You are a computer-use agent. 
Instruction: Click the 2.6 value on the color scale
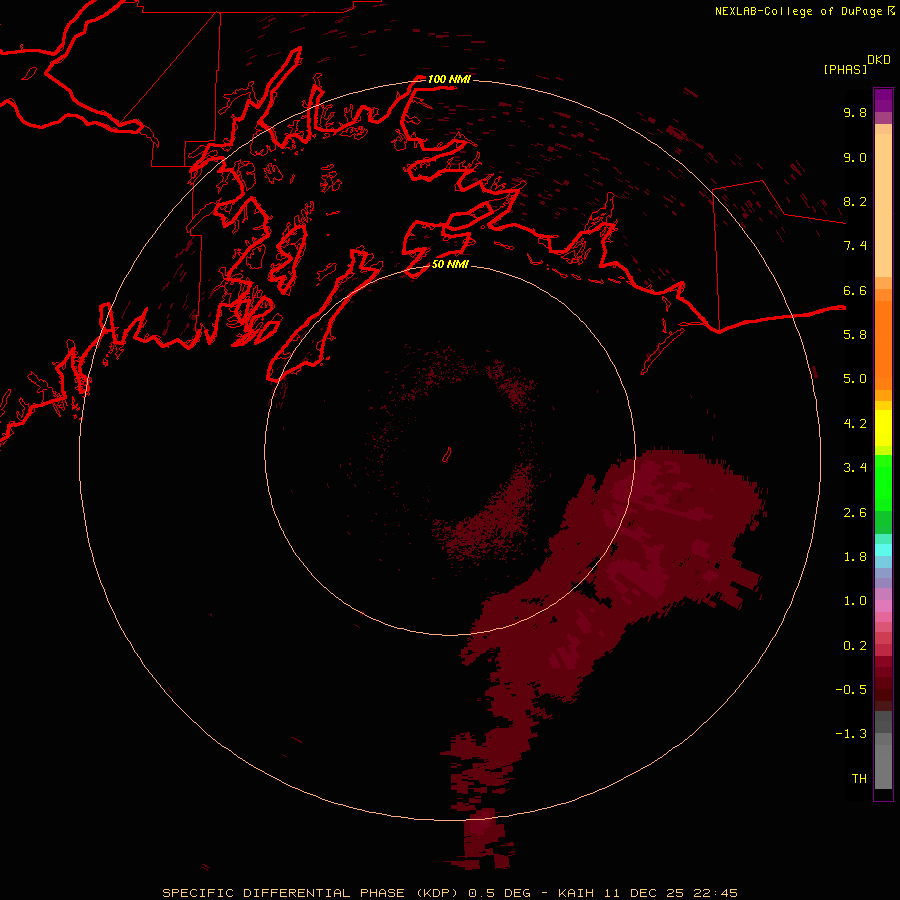855,513
